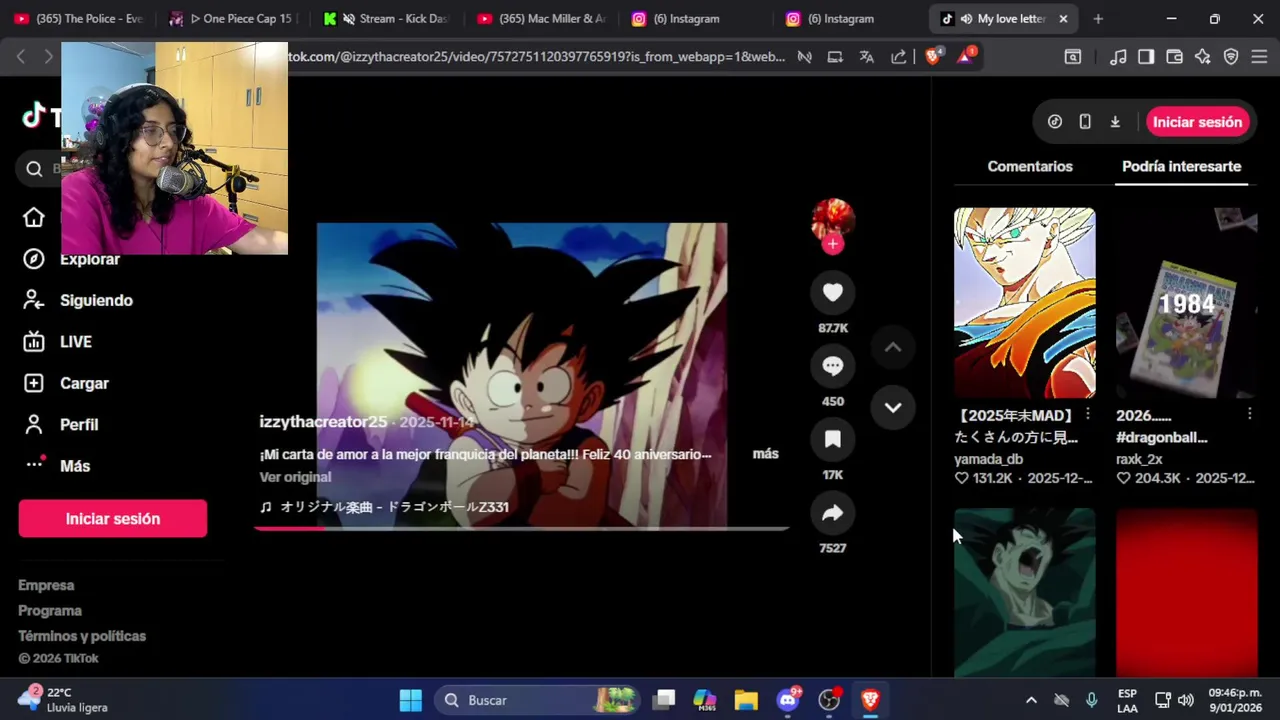Click the tab search icon in toolbar

(1073, 57)
